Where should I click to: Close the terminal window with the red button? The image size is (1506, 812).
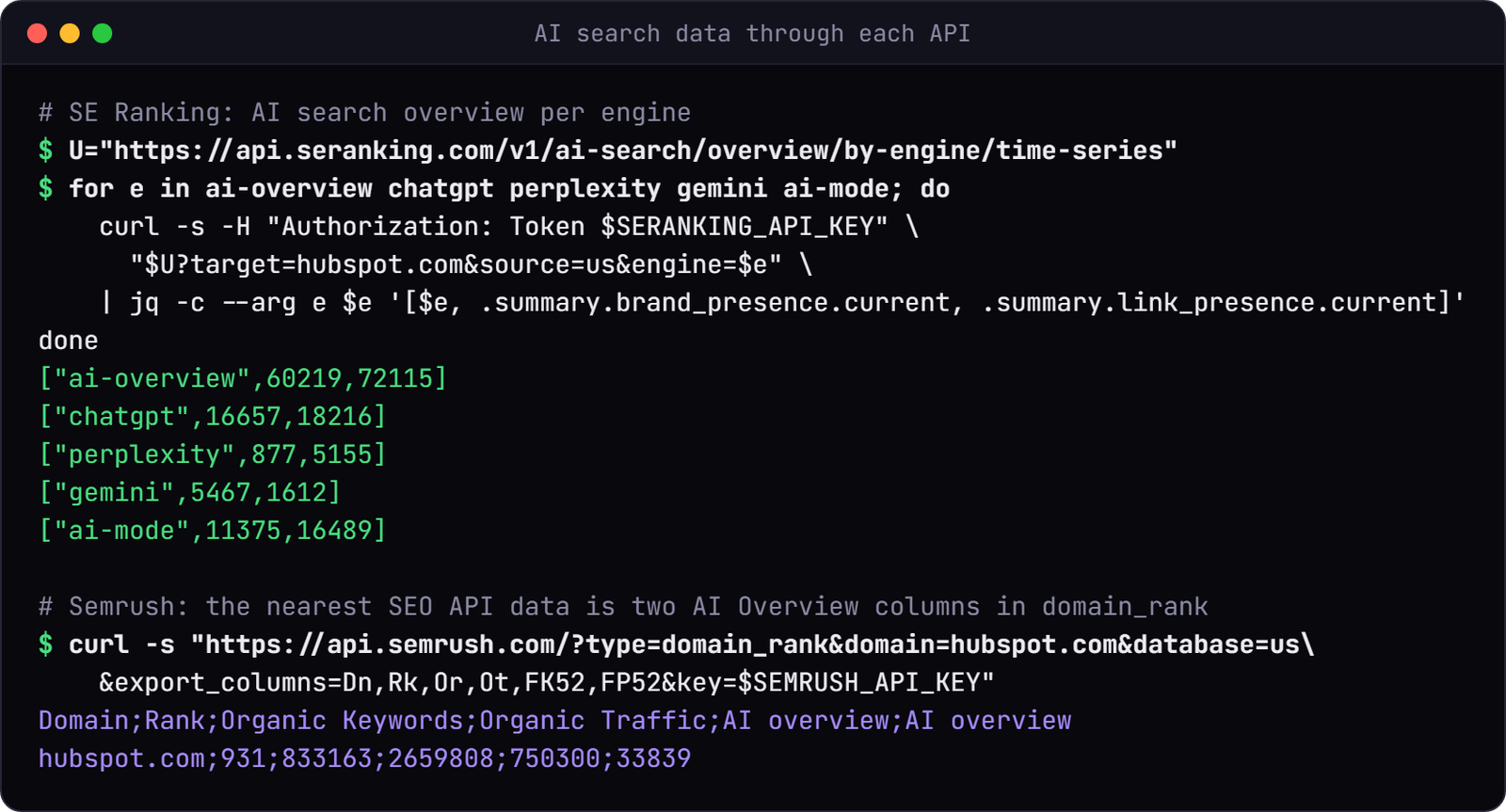38,34
